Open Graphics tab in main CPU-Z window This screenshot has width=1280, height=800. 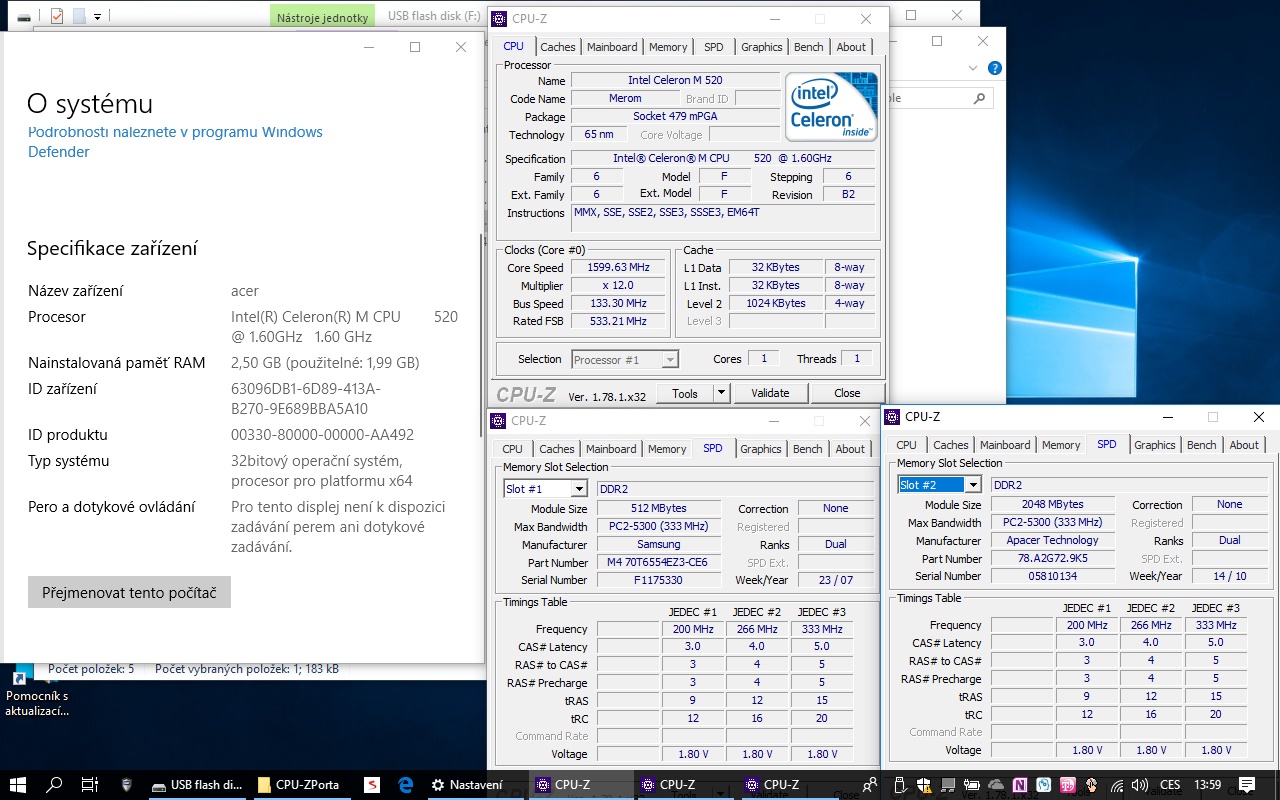pos(762,47)
